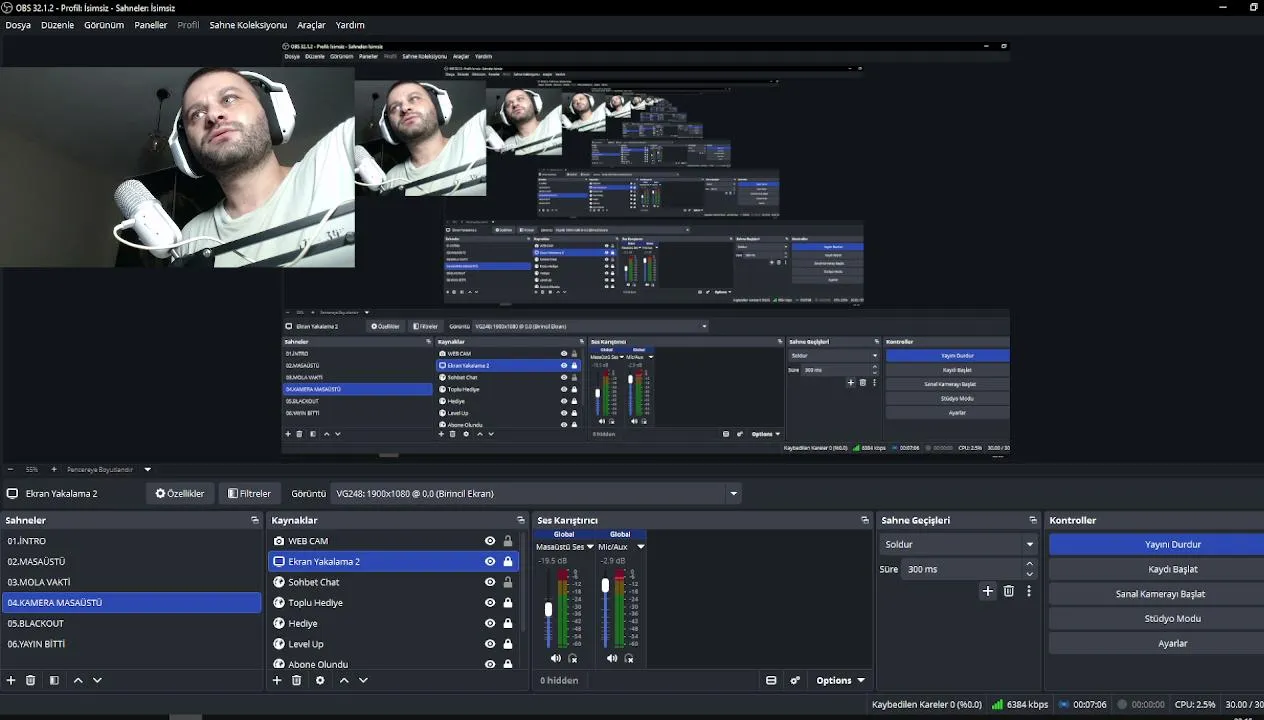This screenshot has height=720, width=1264.
Task: Open the Sahne Koleksiyonu menu
Action: tap(248, 25)
